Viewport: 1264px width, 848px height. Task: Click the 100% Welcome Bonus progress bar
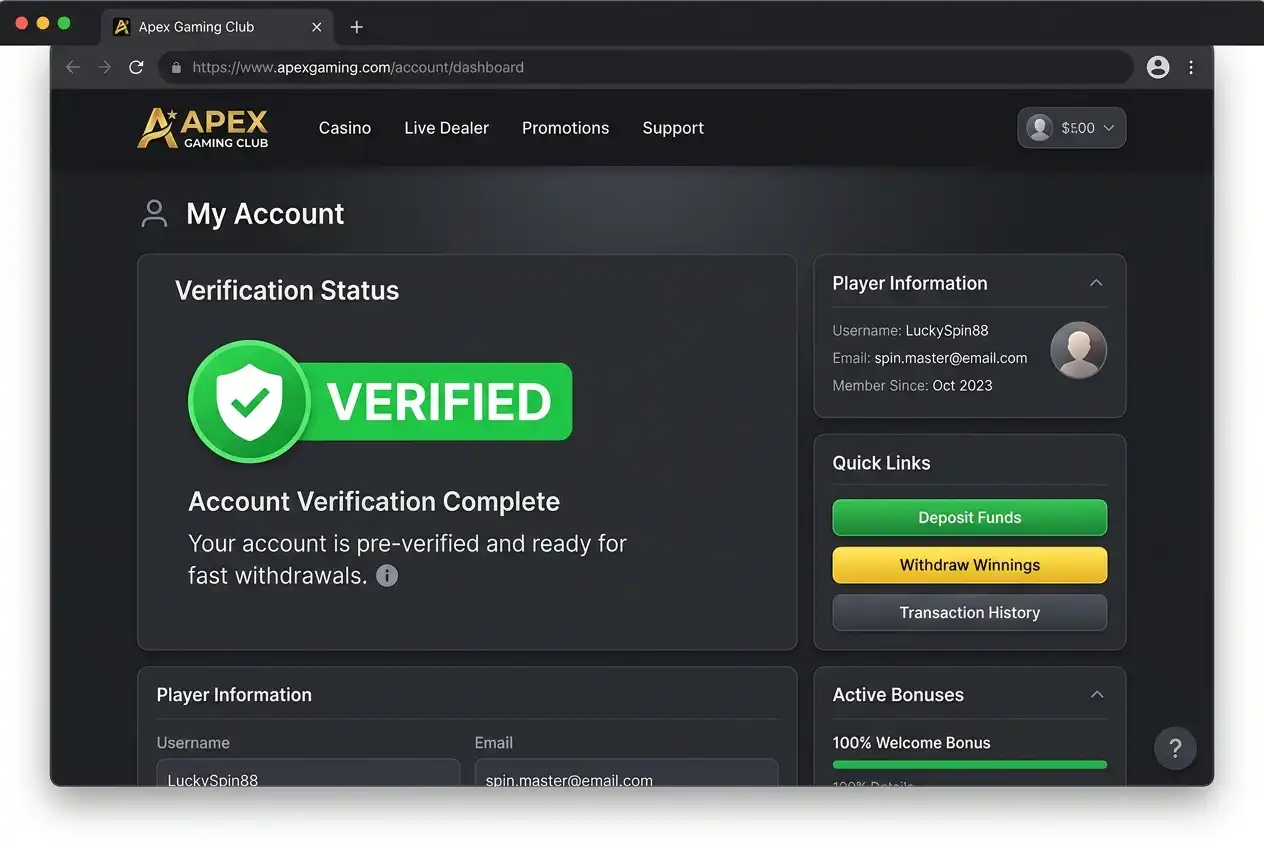click(970, 765)
